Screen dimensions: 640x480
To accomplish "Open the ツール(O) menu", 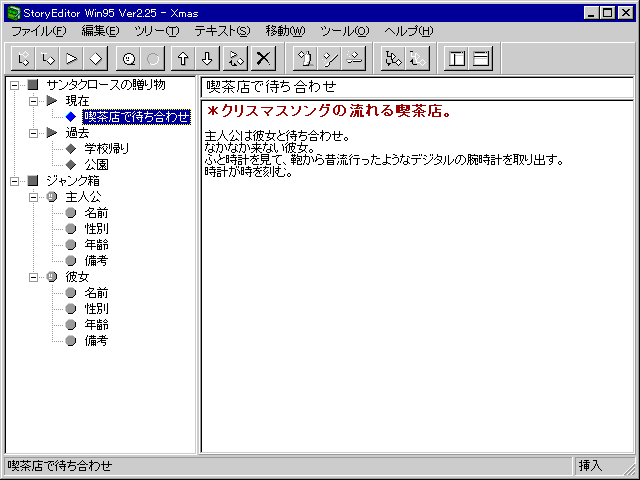I will click(344, 31).
